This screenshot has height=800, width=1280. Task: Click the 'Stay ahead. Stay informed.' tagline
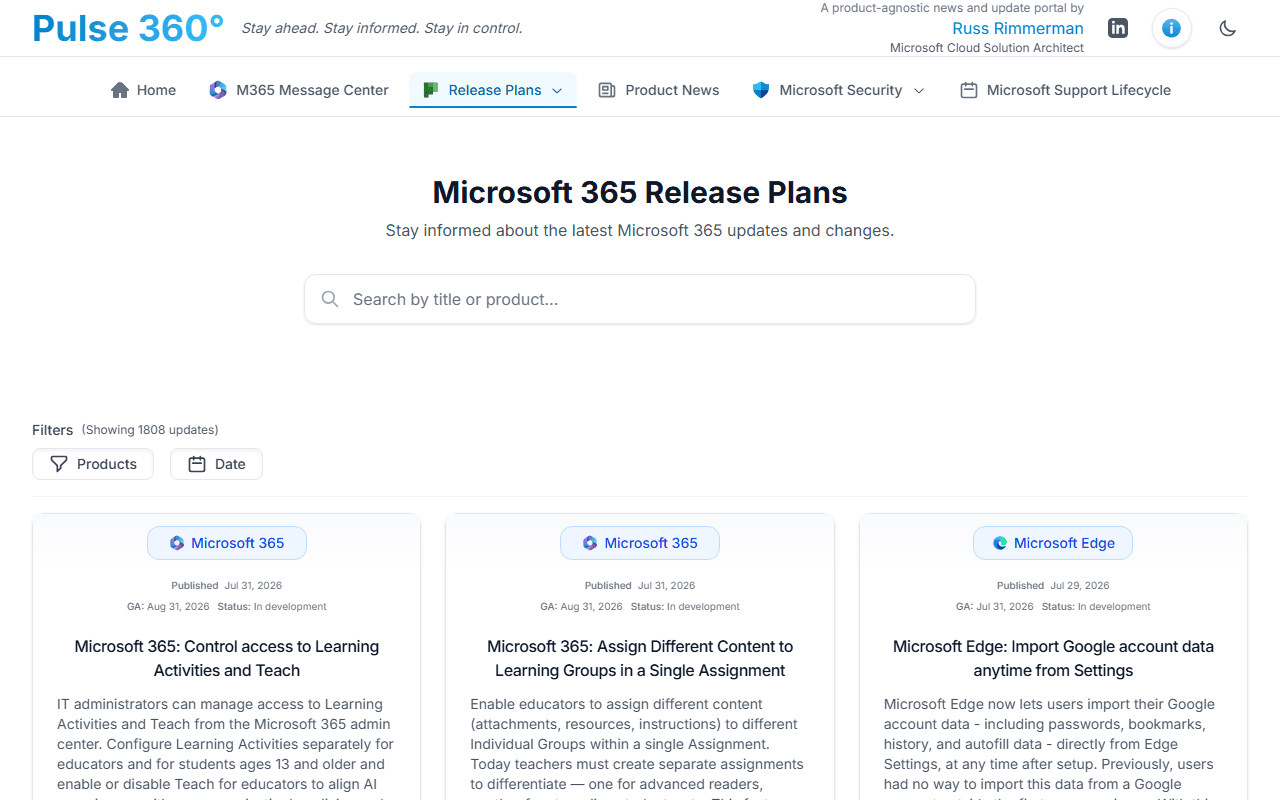point(382,28)
